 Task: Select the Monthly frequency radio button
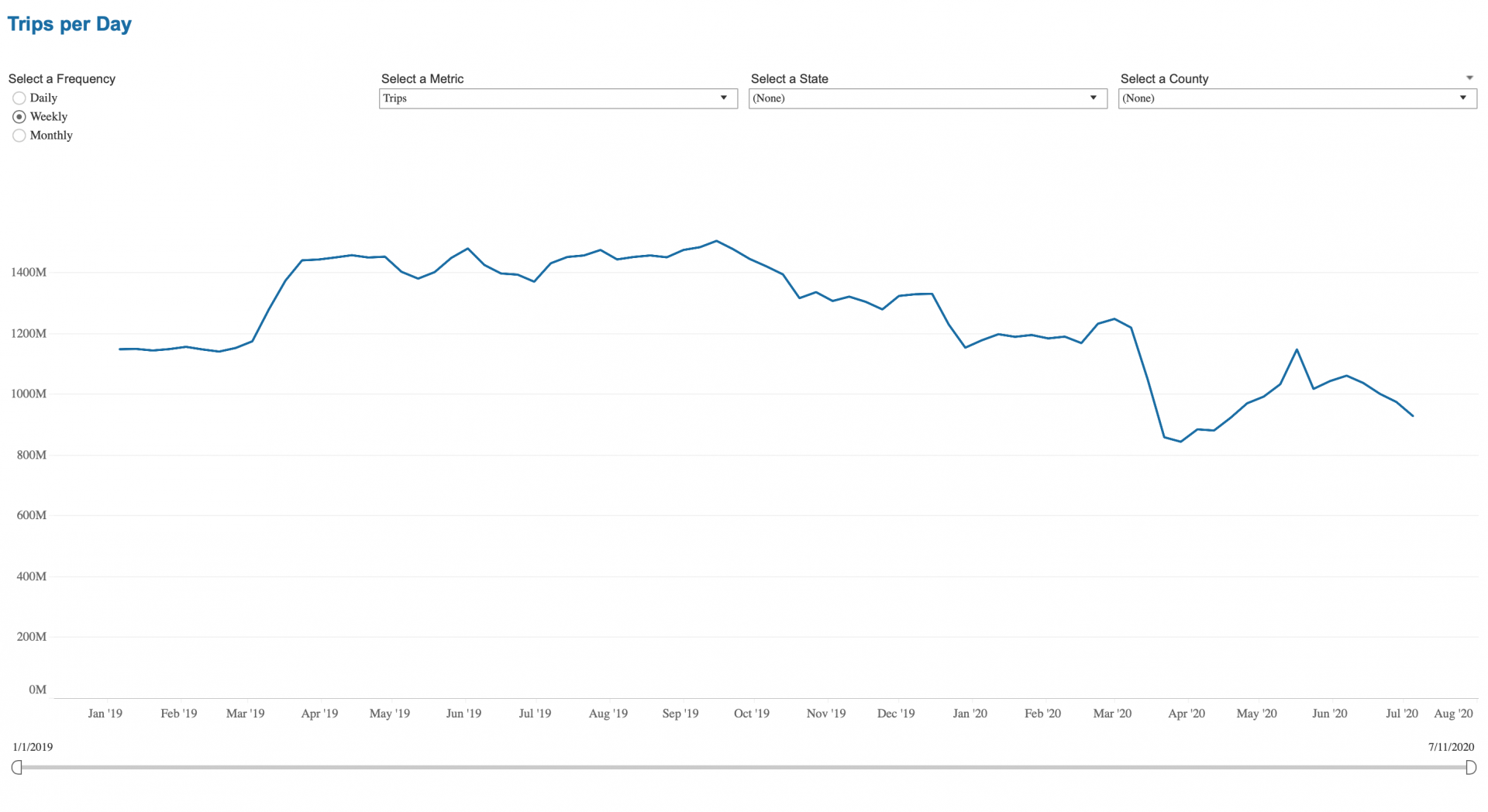point(19,135)
